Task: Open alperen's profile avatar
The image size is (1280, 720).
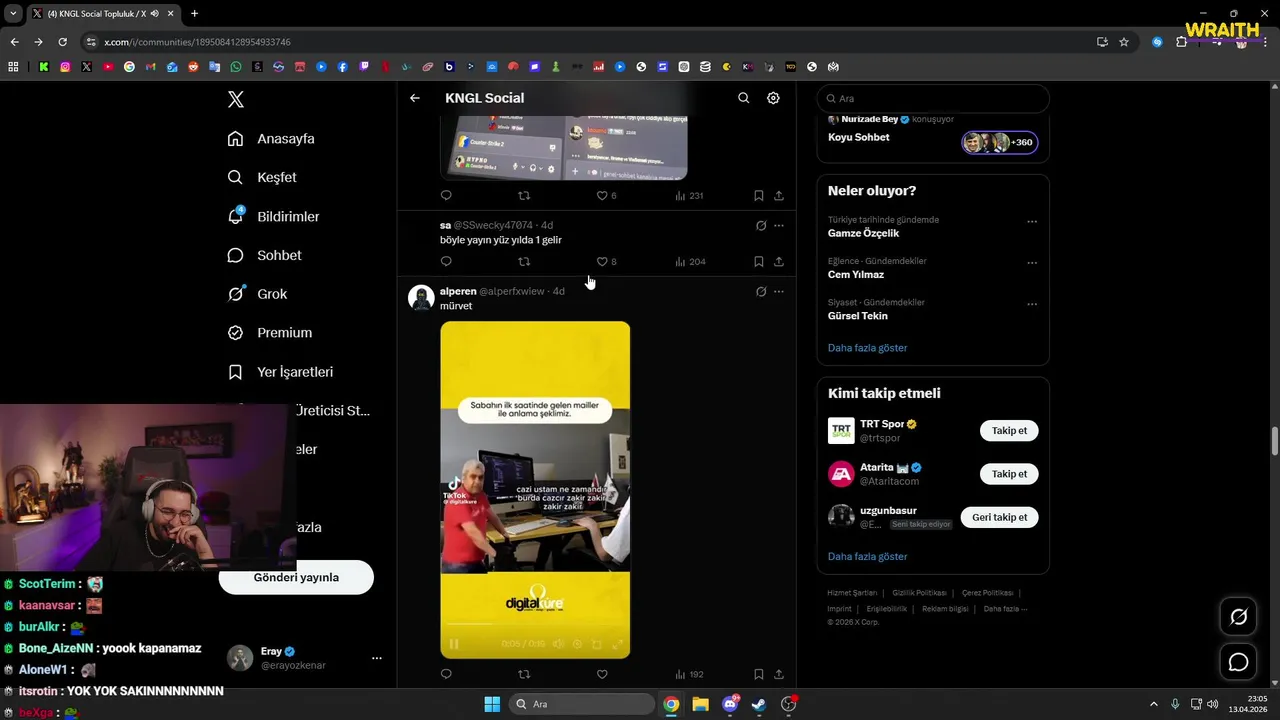Action: [421, 298]
